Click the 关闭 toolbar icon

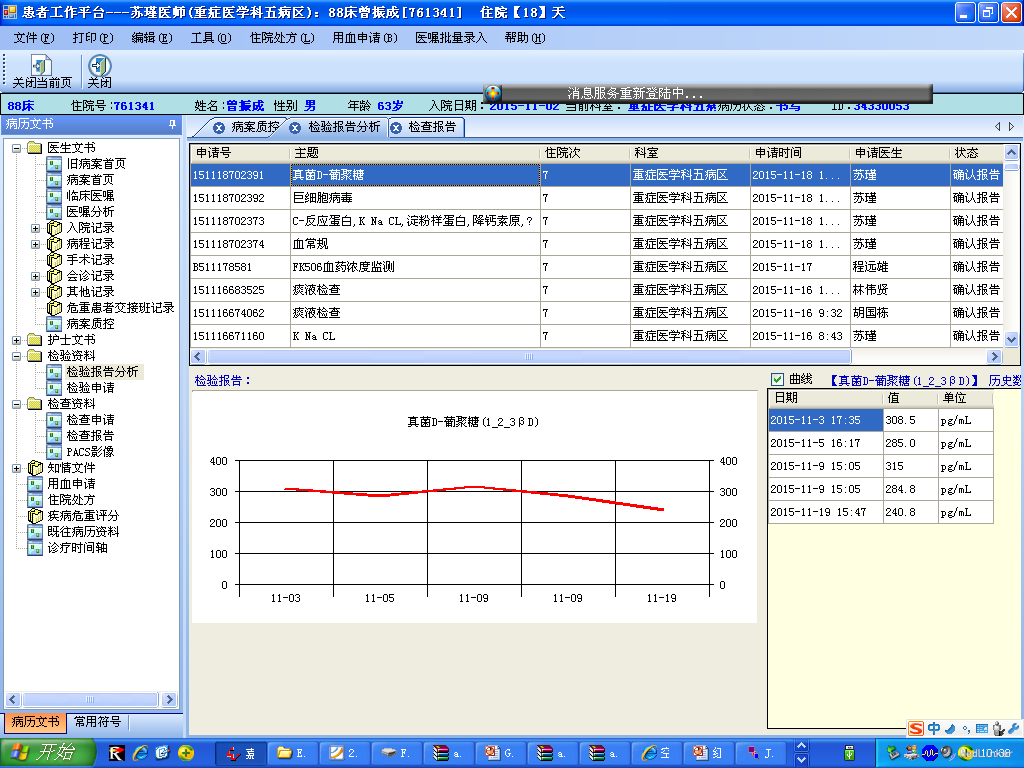pos(99,68)
